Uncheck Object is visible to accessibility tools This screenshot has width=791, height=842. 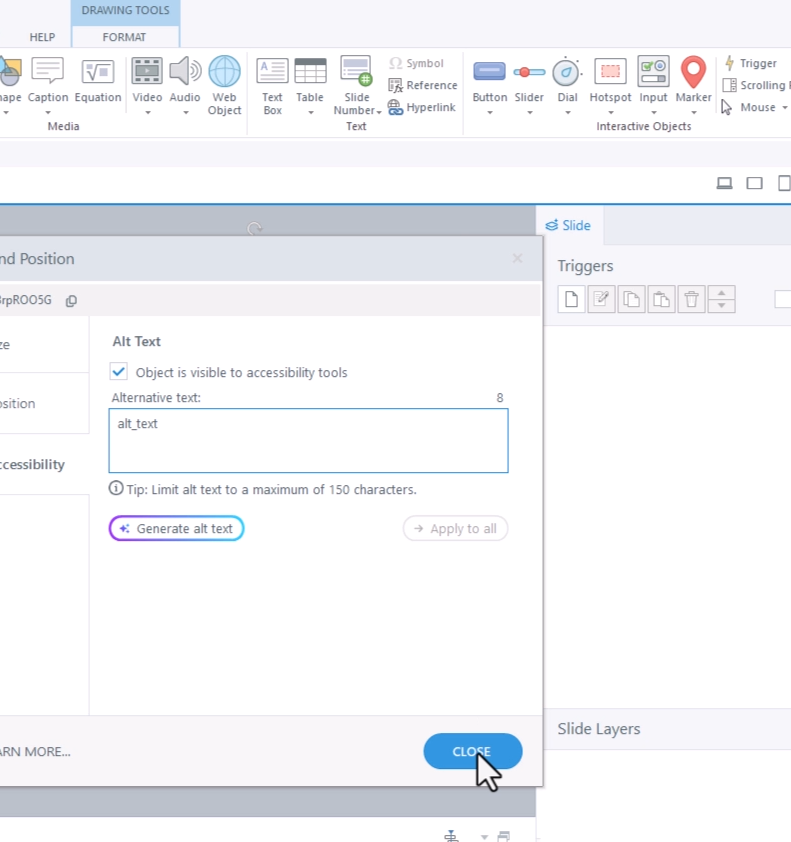[119, 372]
